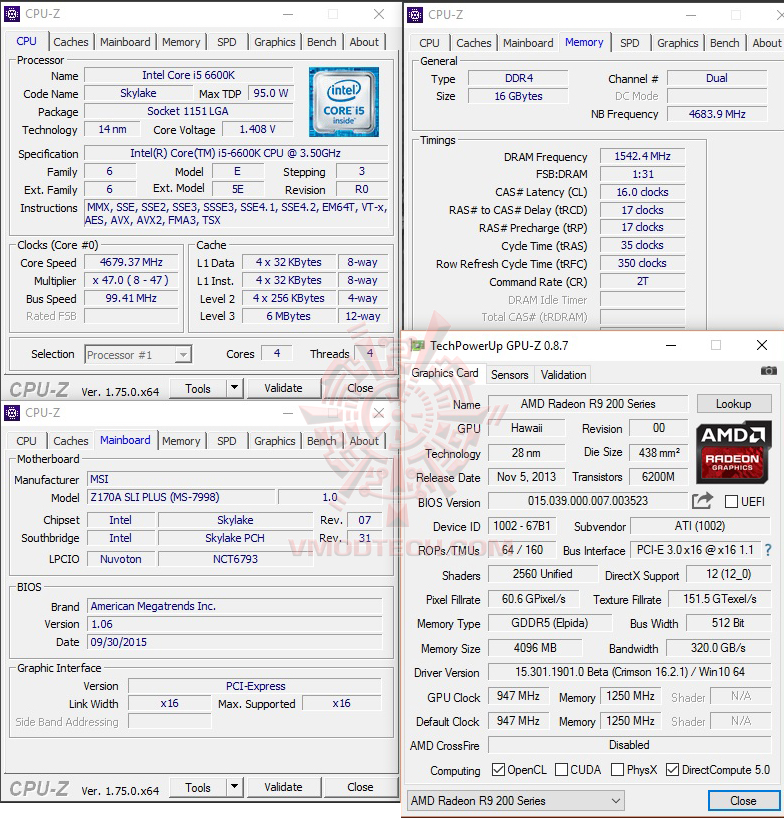Click Tools button in Mainboard window
This screenshot has height=818, width=784.
click(198, 786)
